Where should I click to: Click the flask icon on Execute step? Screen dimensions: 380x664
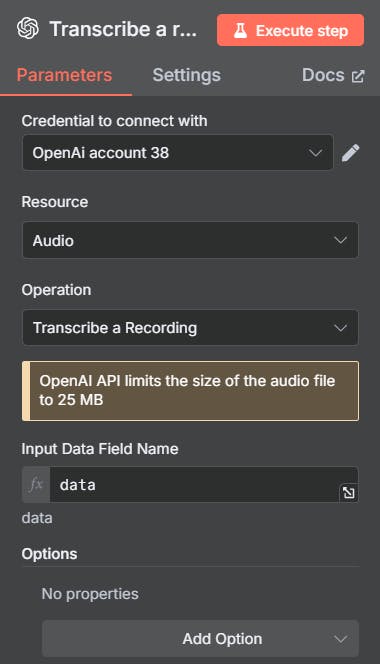click(240, 30)
